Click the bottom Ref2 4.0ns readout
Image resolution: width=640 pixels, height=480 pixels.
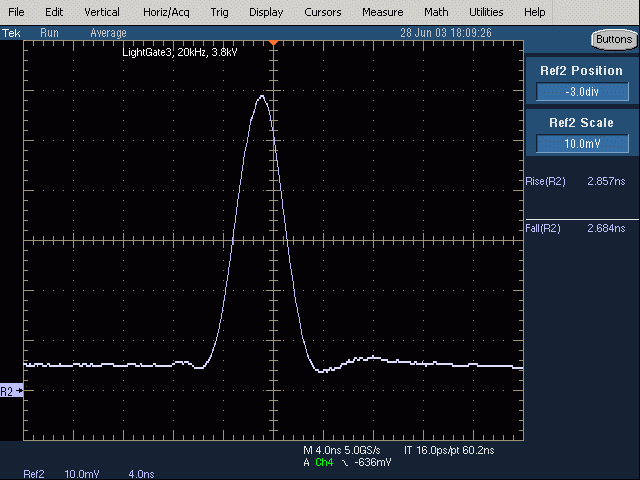point(141,474)
